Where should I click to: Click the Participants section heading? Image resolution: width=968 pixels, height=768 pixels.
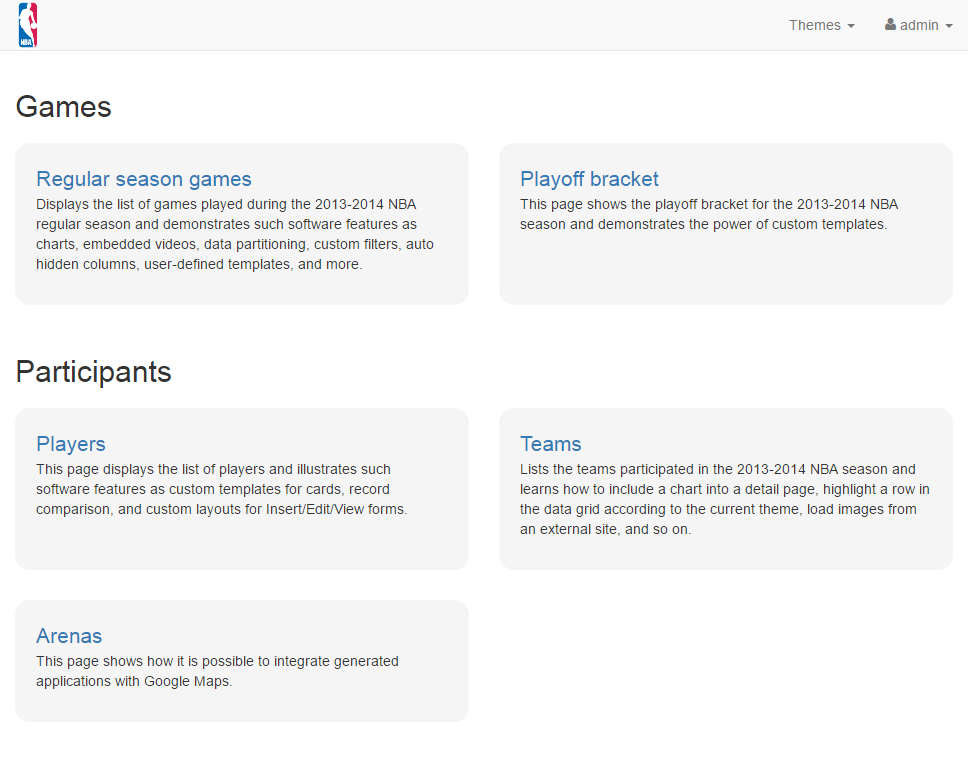pos(93,372)
